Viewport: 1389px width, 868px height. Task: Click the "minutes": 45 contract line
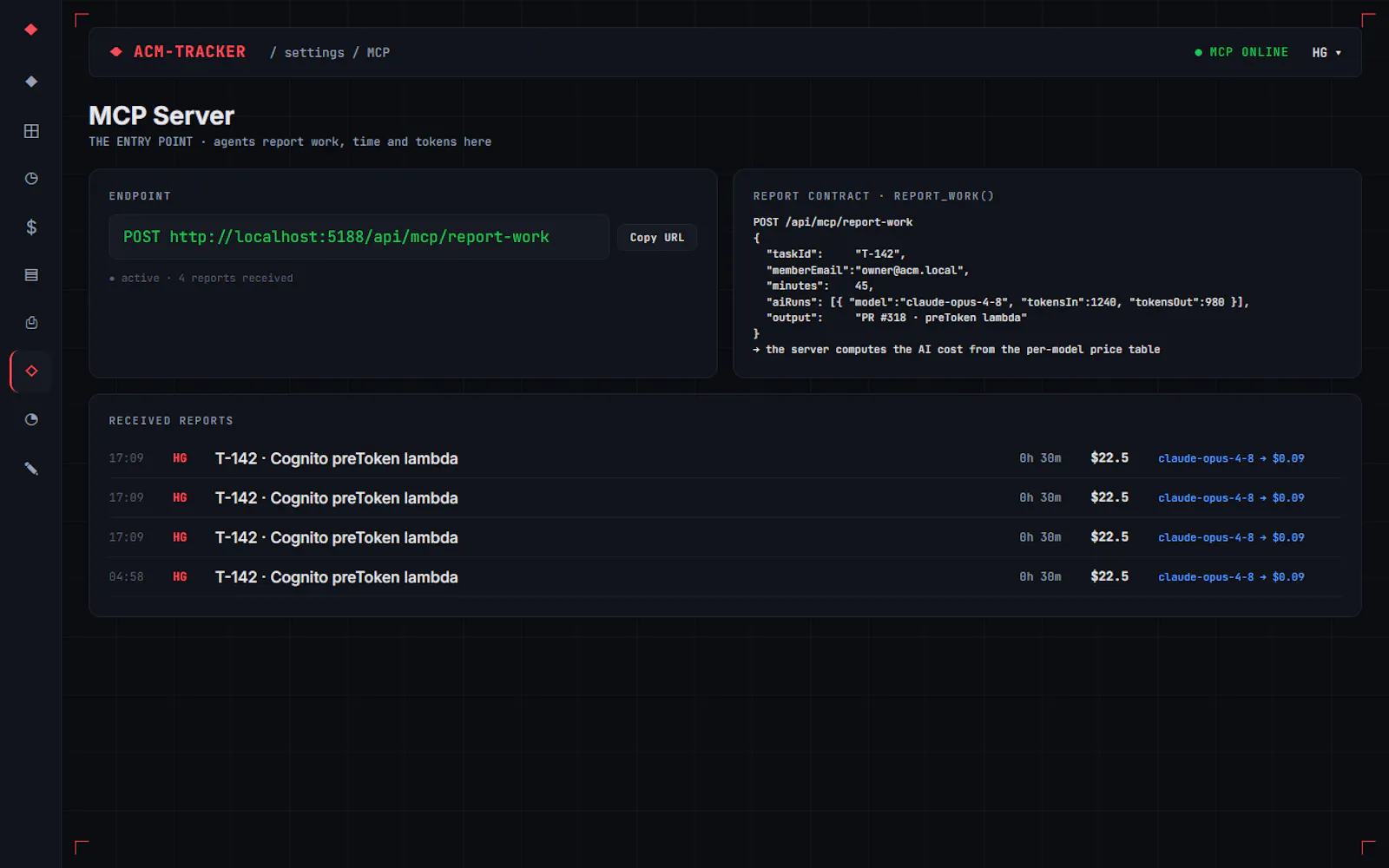click(820, 286)
